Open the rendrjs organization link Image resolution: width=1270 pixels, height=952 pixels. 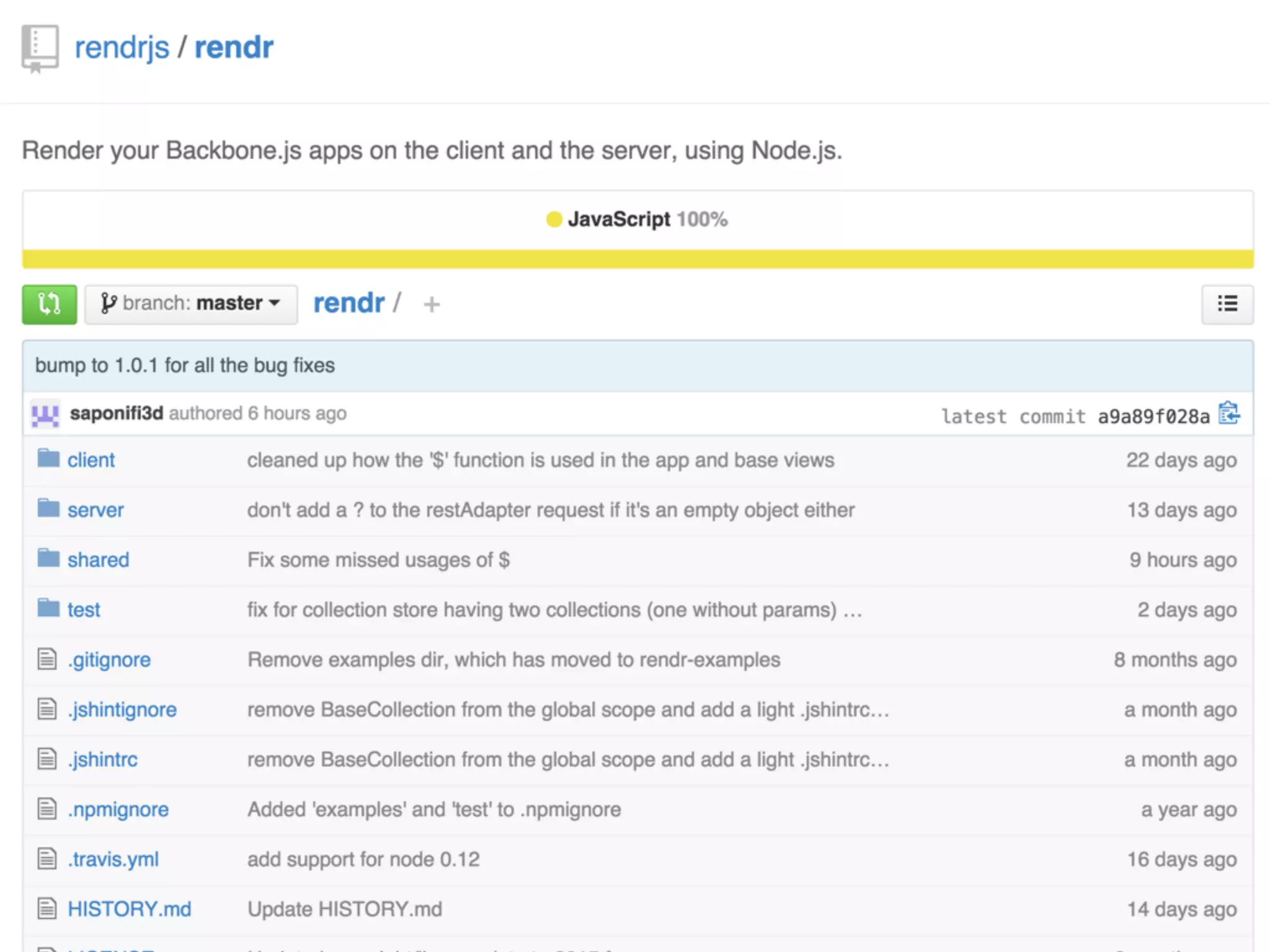click(x=122, y=48)
